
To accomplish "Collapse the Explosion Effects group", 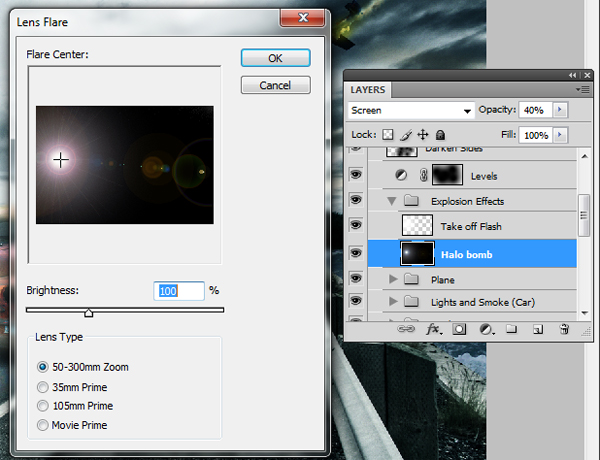I will tap(391, 201).
